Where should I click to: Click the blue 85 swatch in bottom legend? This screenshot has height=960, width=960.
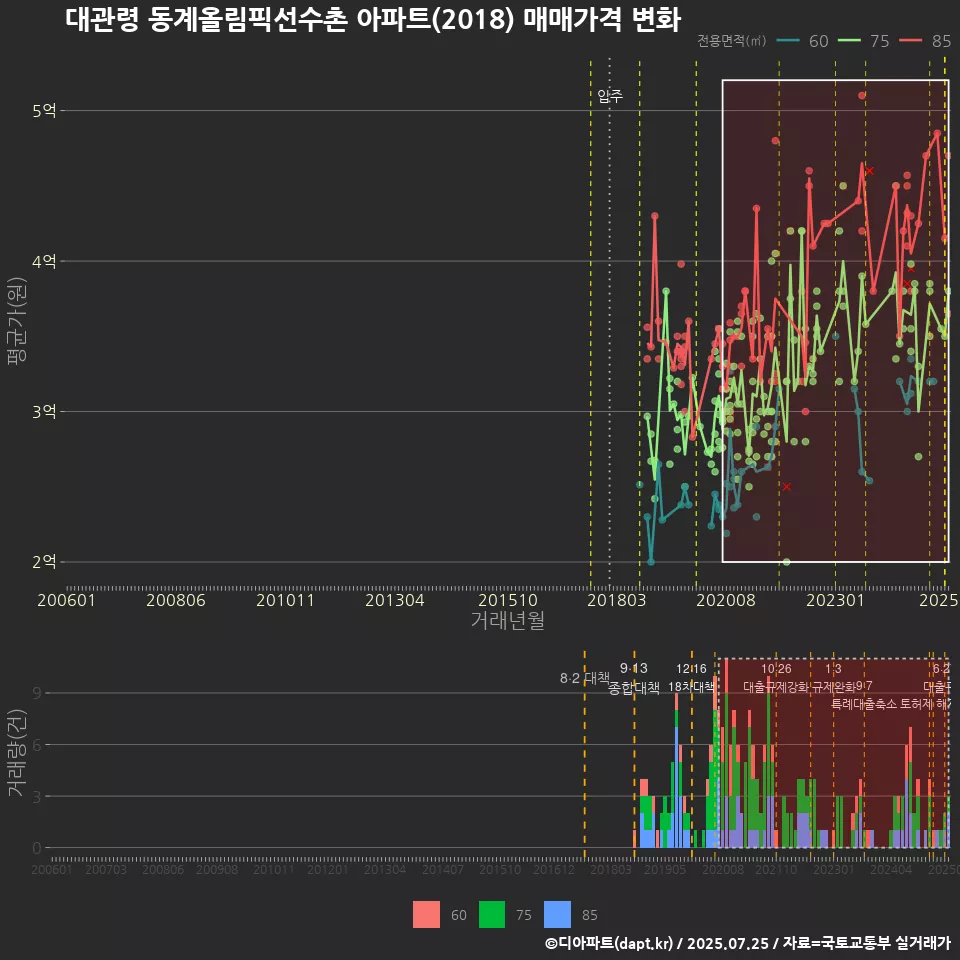point(557,915)
